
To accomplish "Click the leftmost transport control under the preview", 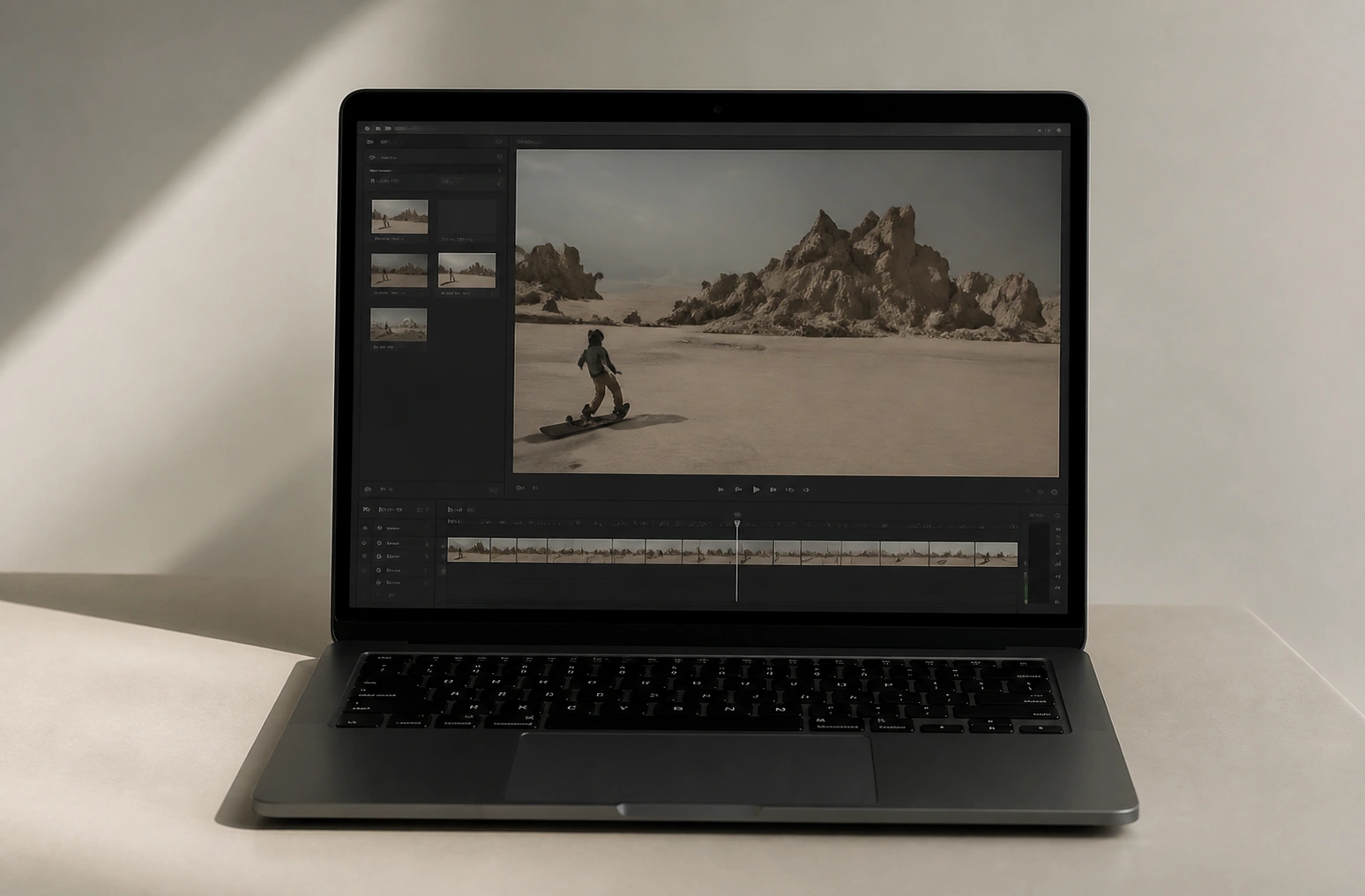I will (x=721, y=489).
